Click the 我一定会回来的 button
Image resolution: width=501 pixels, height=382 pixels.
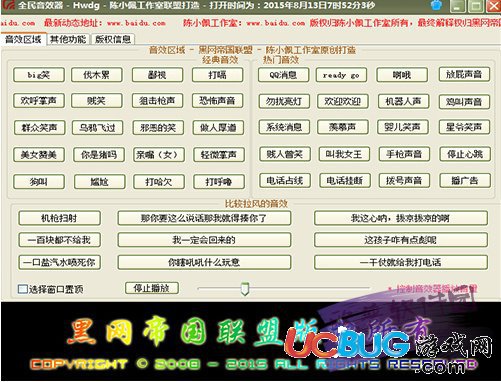pos(204,240)
